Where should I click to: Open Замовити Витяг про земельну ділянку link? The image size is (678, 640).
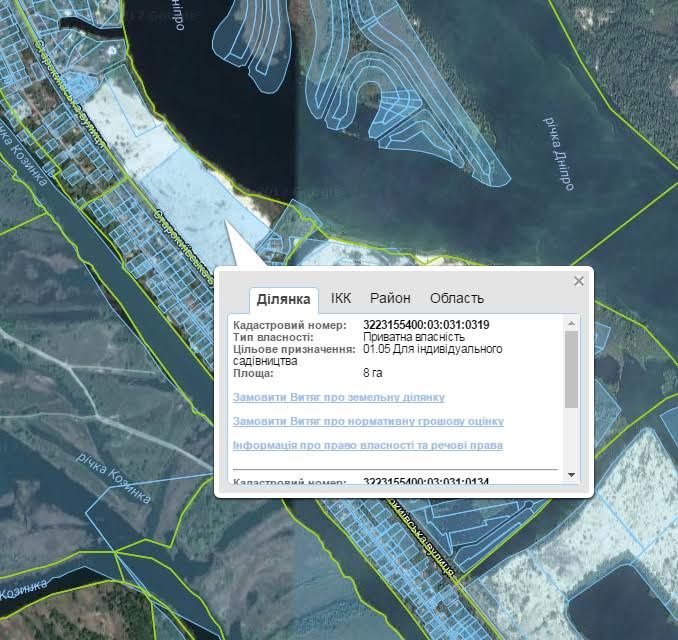[x=338, y=397]
